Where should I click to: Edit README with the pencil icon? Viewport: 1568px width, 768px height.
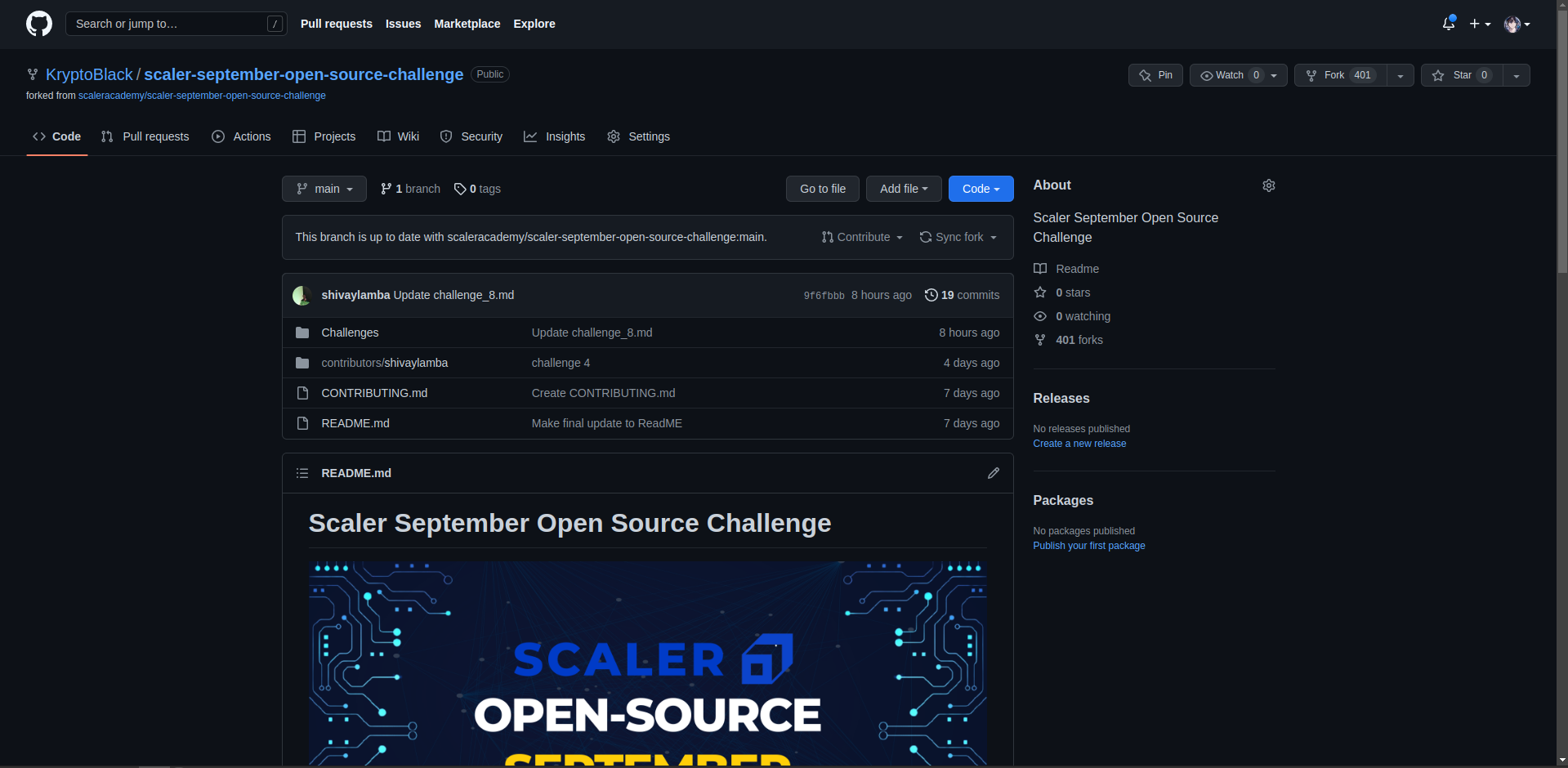[x=993, y=473]
